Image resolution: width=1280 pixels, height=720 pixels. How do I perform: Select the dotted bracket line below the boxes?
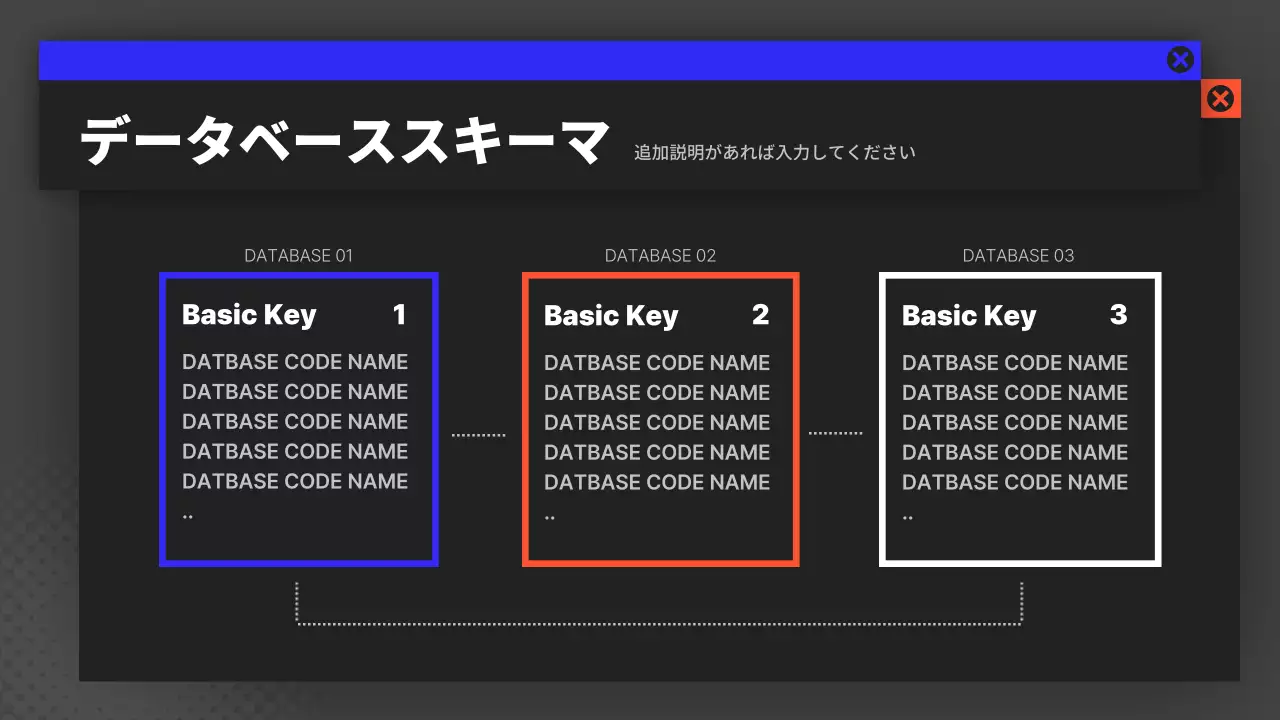(659, 624)
